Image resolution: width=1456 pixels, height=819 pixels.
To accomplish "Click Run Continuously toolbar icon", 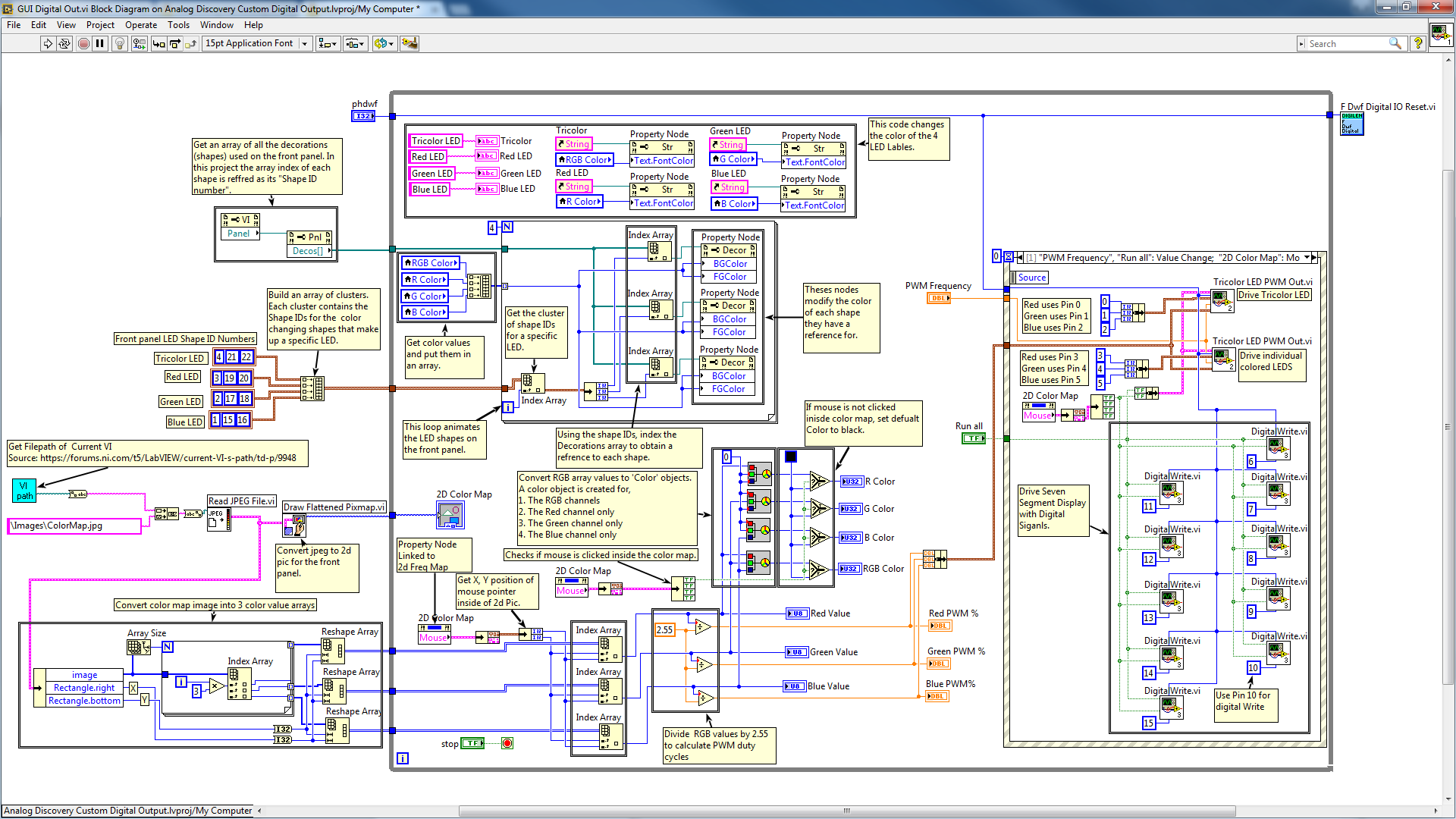I will pyautogui.click(x=64, y=44).
